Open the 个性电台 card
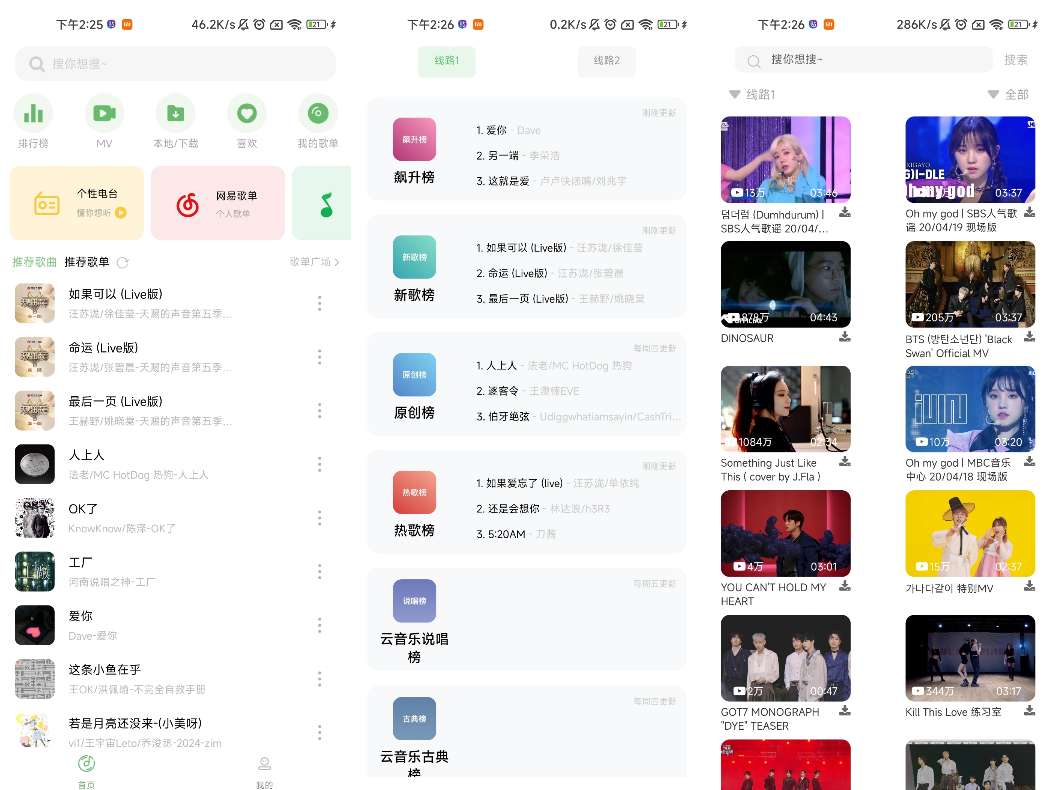Image resolution: width=1054 pixels, height=790 pixels. [77, 203]
